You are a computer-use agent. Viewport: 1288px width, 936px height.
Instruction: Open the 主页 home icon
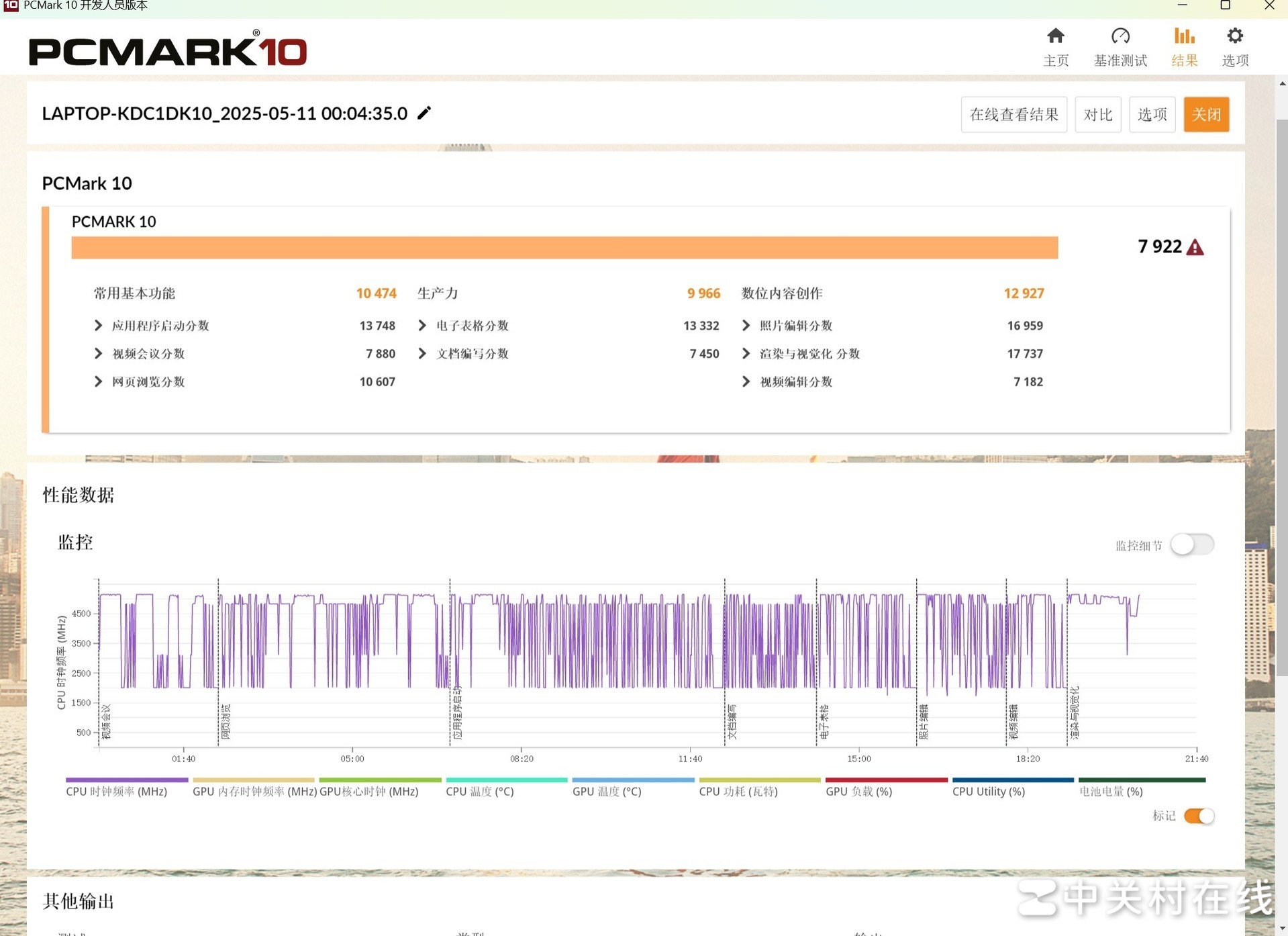1055,36
